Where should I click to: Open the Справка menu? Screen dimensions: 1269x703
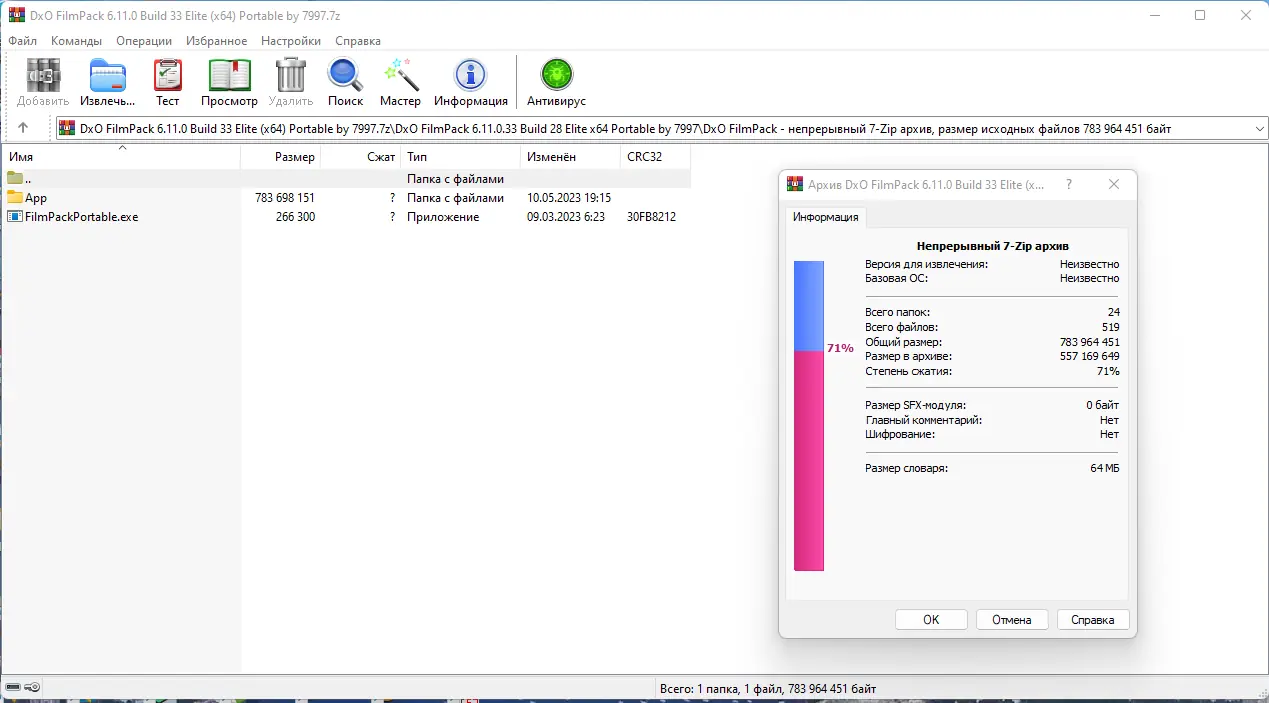(358, 41)
